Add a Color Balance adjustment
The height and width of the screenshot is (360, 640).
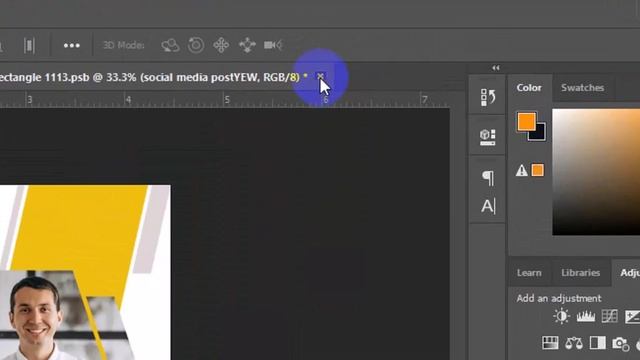tap(574, 343)
